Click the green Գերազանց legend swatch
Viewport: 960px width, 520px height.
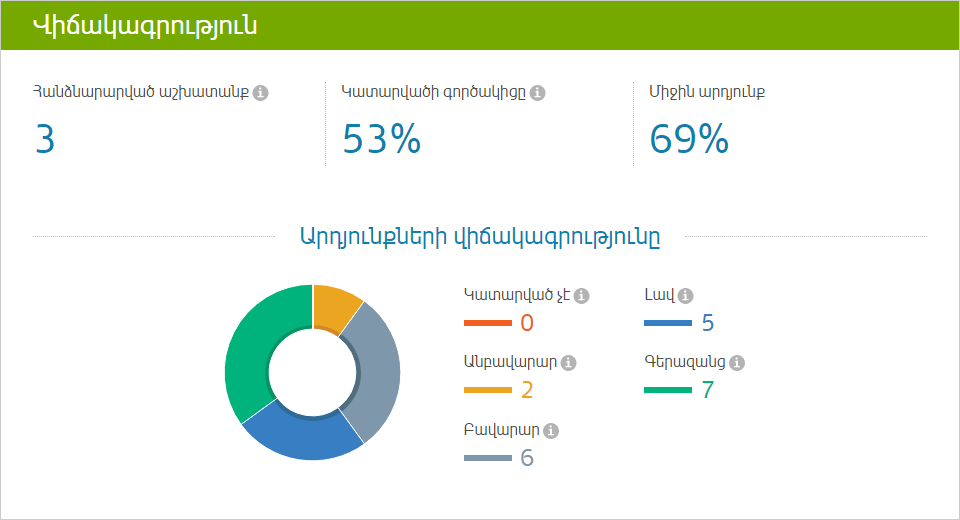[668, 390]
